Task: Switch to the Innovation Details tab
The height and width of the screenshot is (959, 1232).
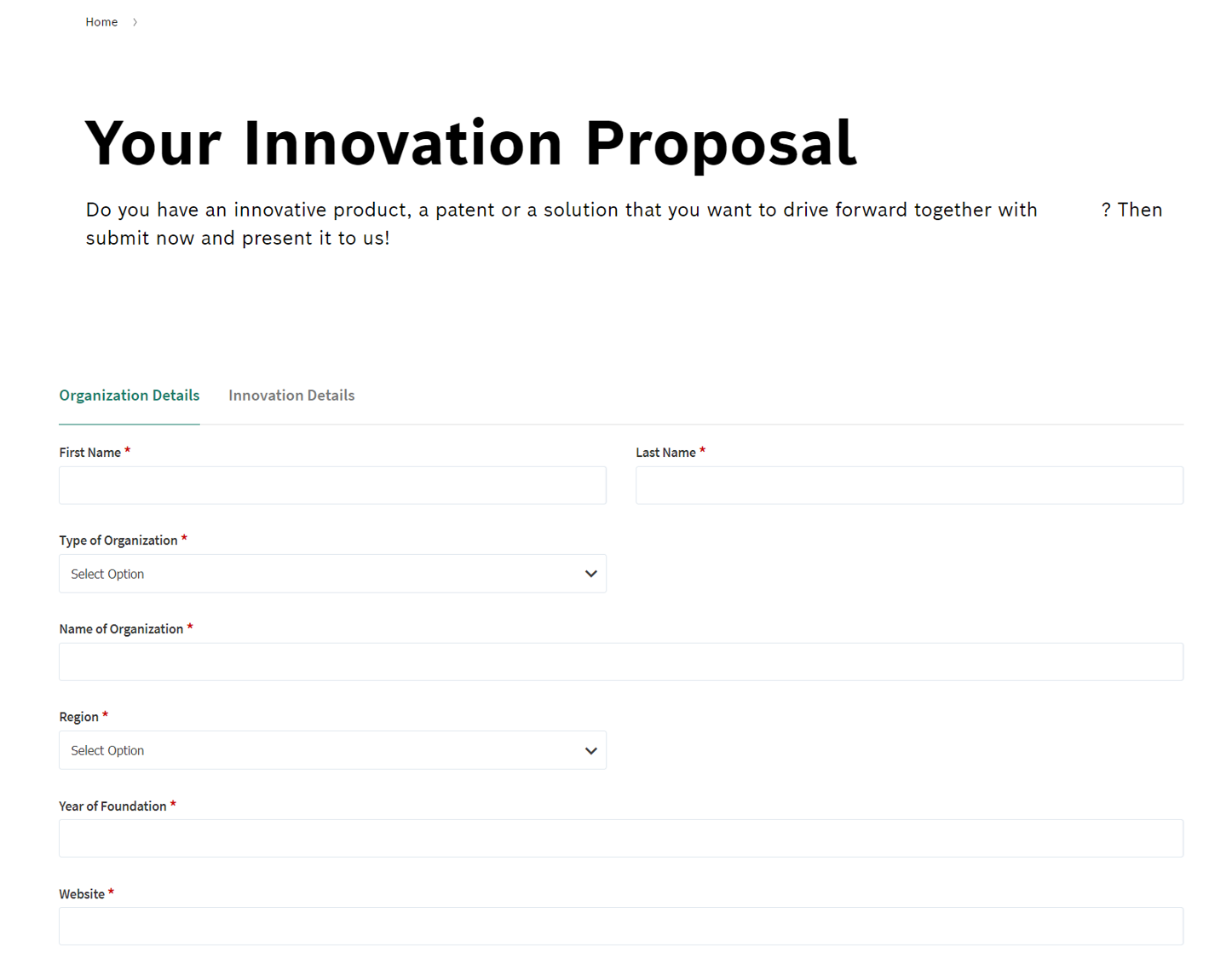Action: [x=291, y=396]
